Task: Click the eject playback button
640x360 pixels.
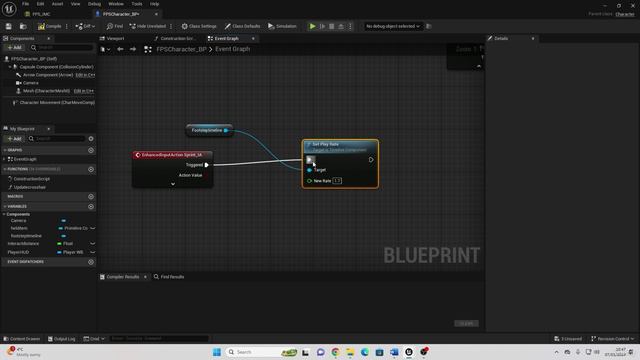Action: click(x=341, y=26)
